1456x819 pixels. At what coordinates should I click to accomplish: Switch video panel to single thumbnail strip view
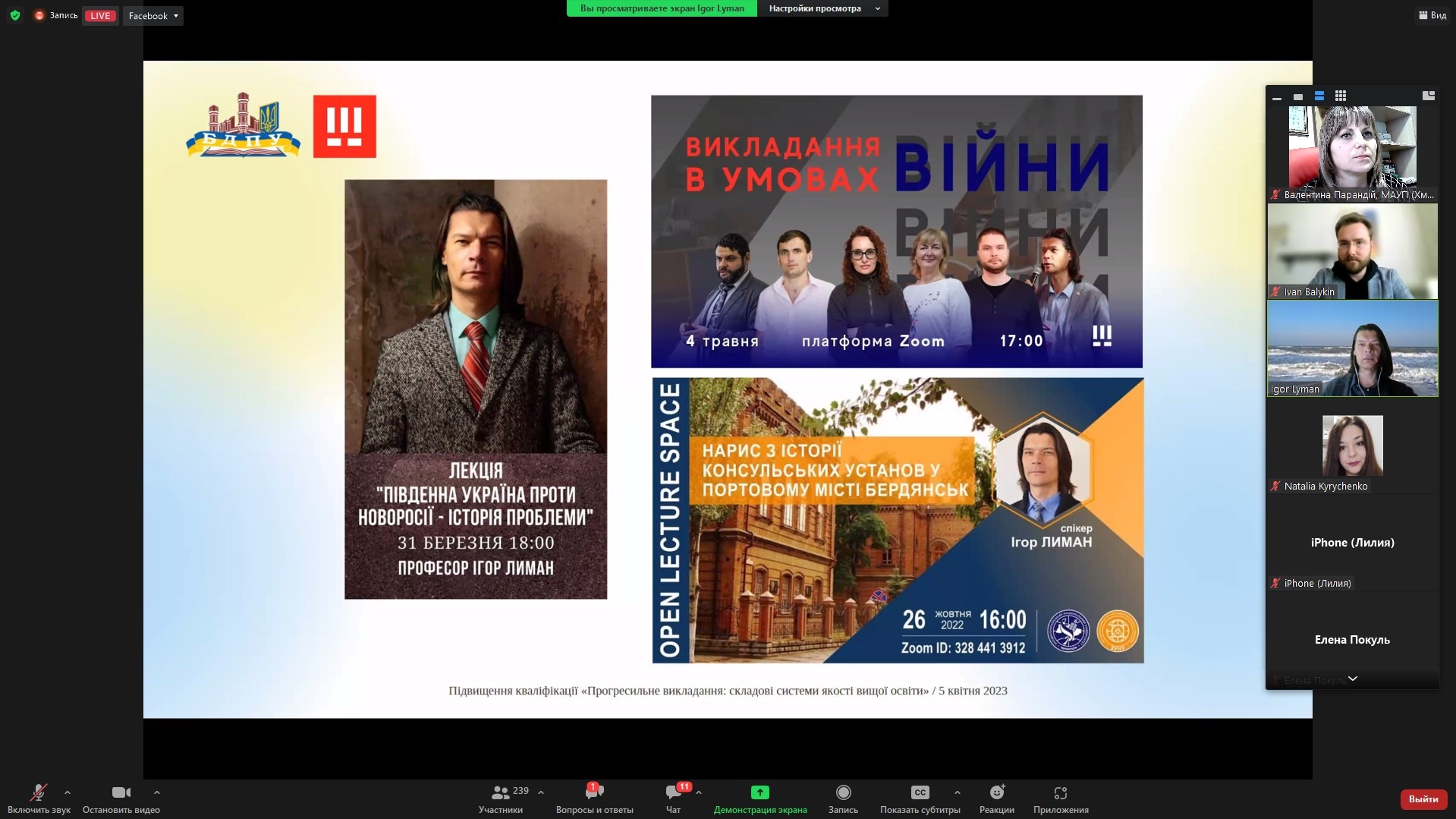click(x=1298, y=96)
